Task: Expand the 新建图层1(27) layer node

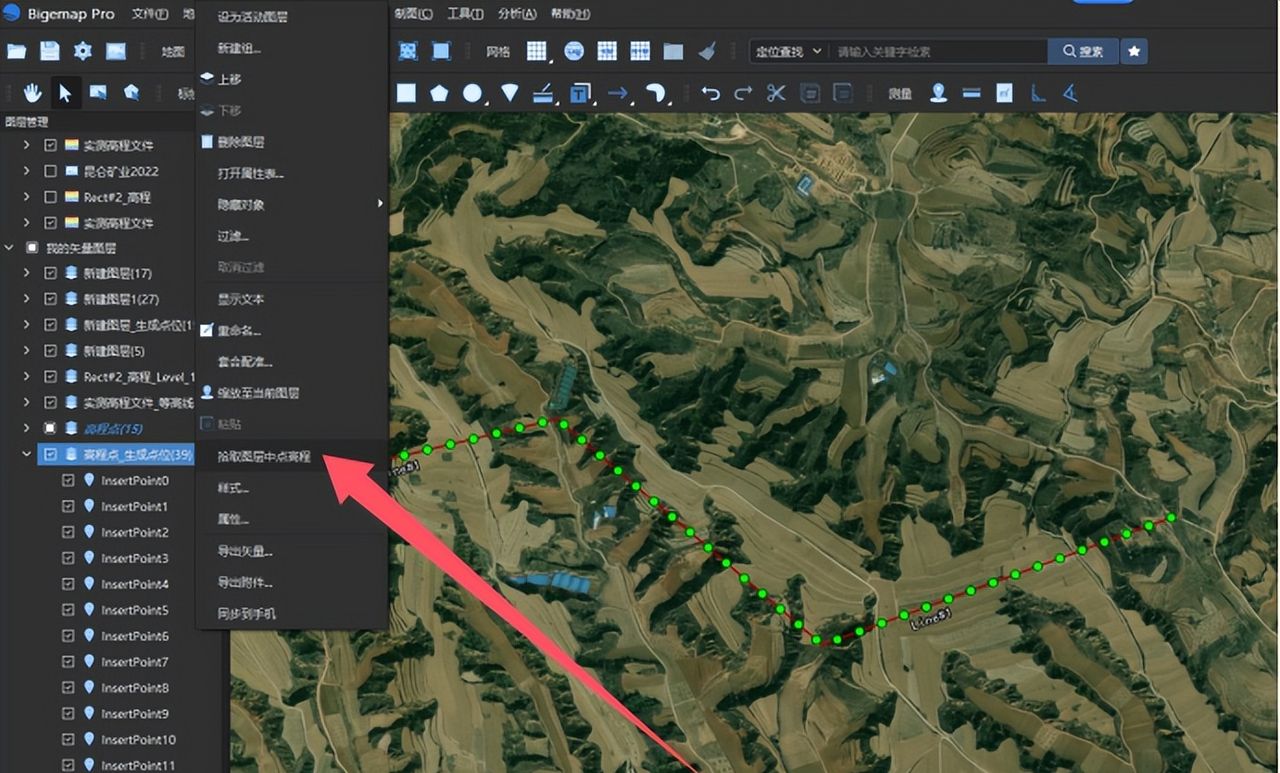Action: (x=27, y=299)
